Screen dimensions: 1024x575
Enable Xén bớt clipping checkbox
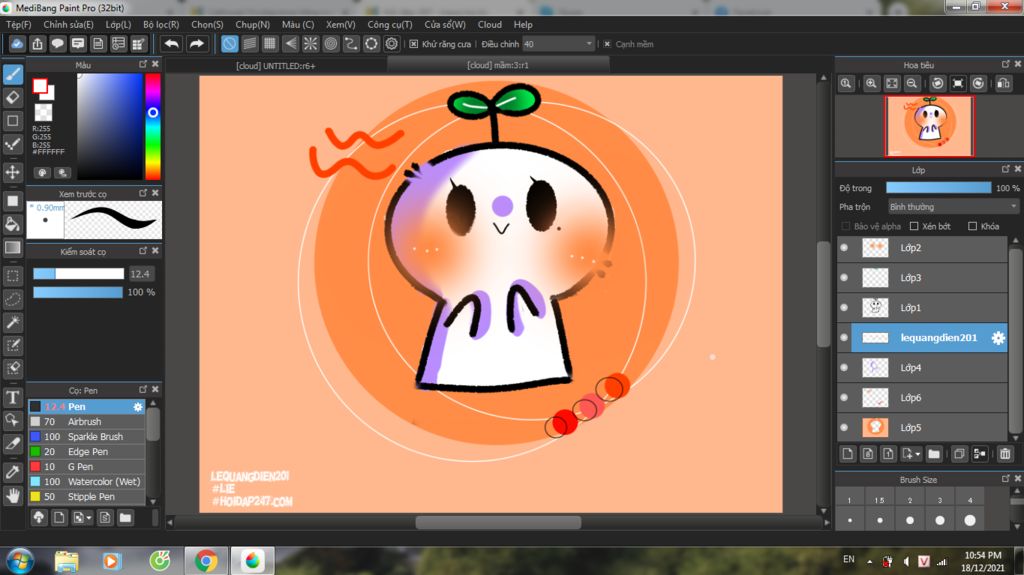click(914, 226)
